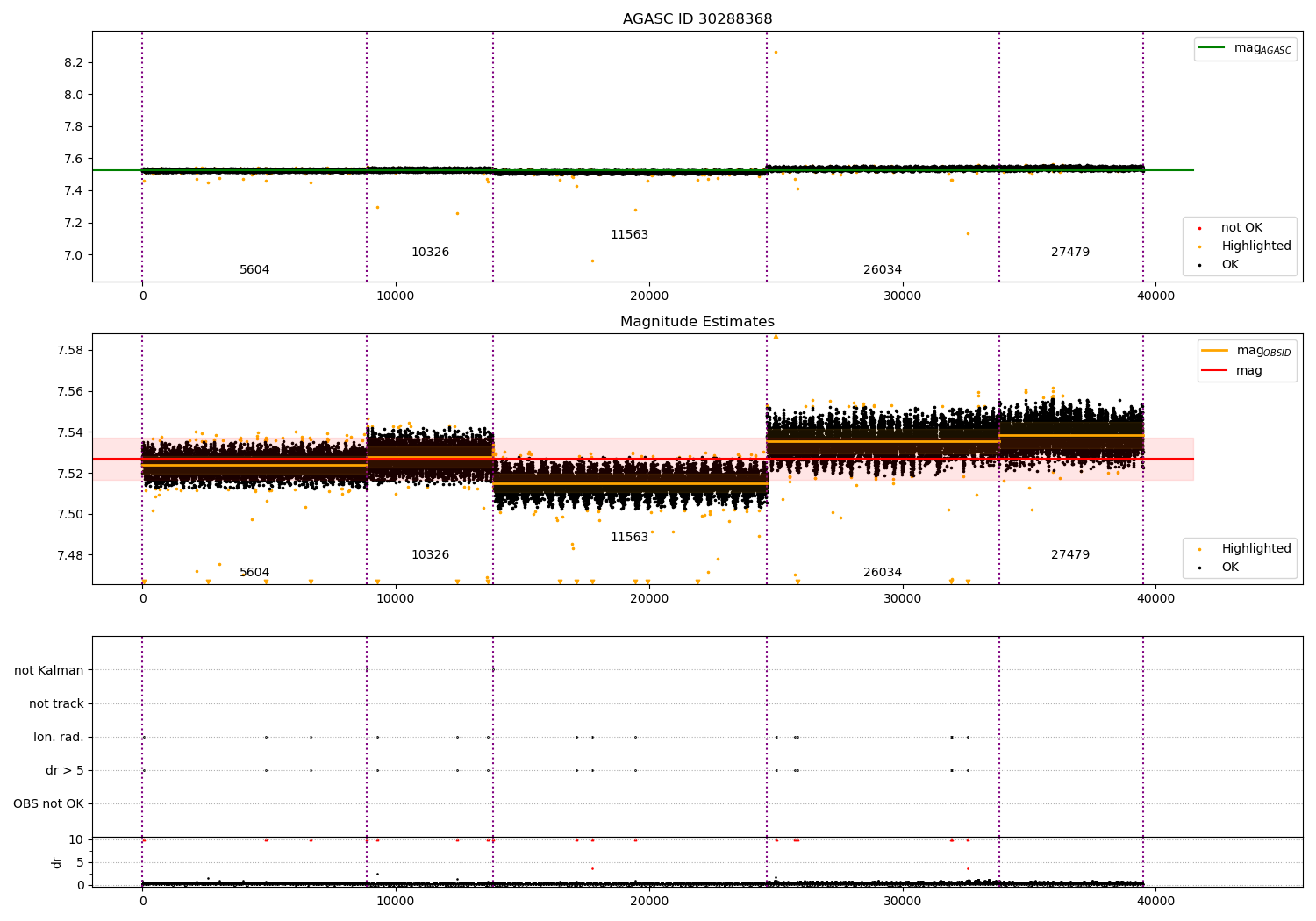Viewport: 1316px width, 921px height.
Task: Click the outlier point near 8.26 in top plot
Action: [776, 52]
